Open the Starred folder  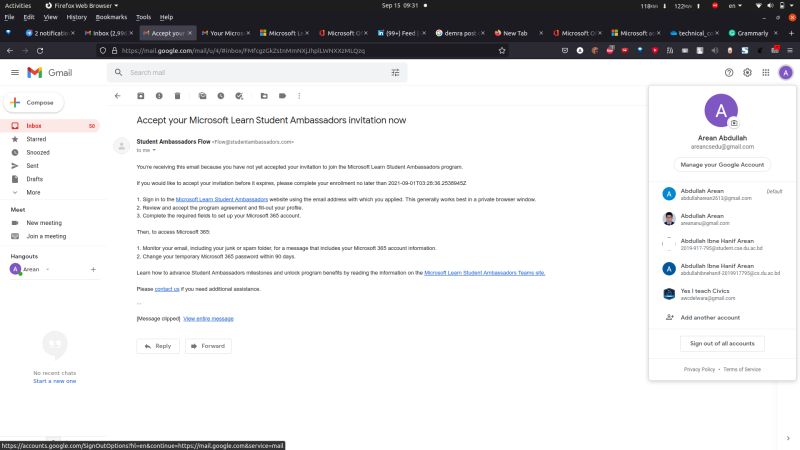pyautogui.click(x=36, y=139)
